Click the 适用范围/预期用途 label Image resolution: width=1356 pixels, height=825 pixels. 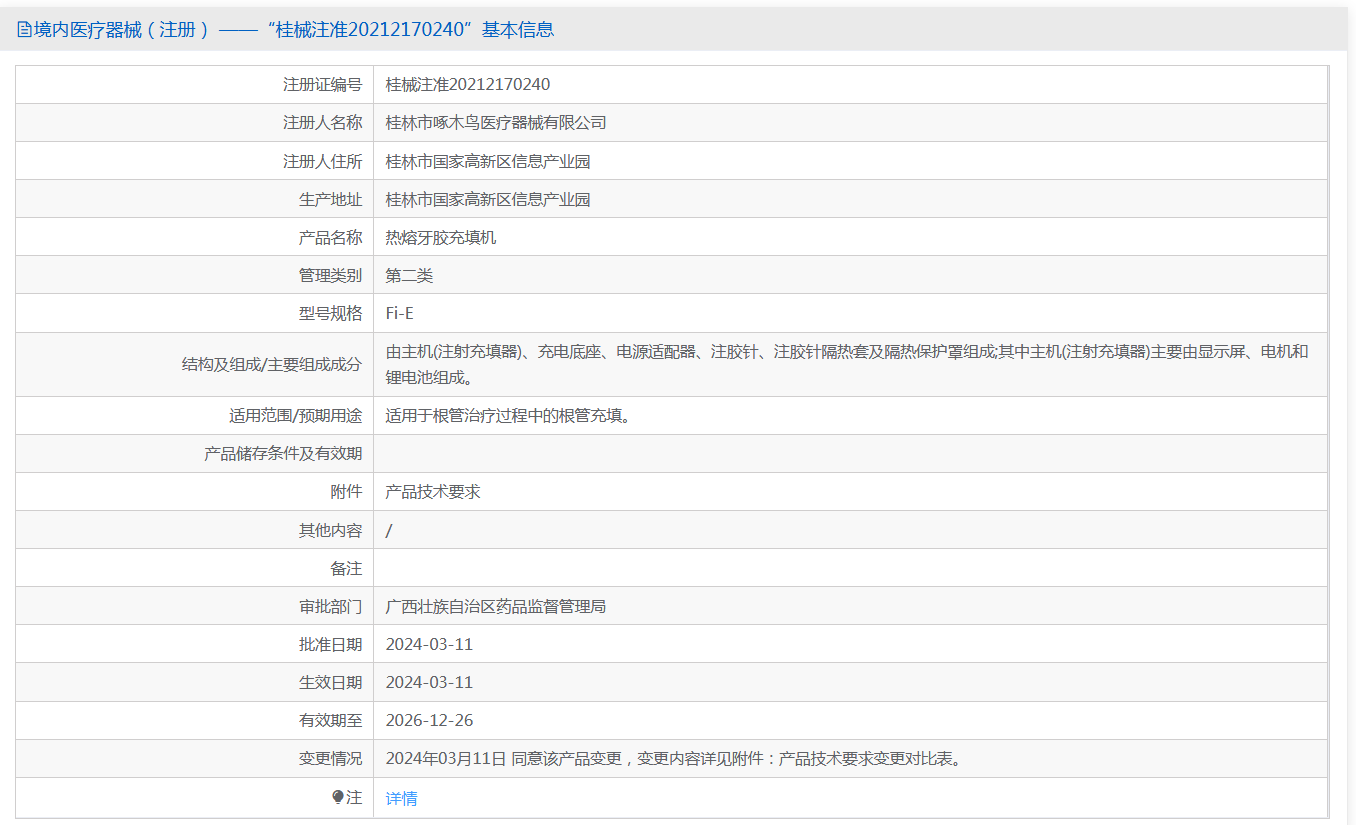point(295,415)
